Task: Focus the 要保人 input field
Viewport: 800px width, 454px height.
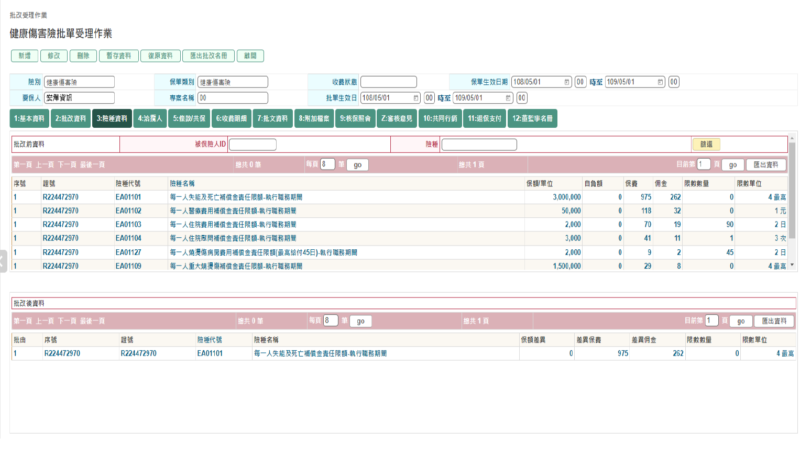Action: (x=79, y=98)
